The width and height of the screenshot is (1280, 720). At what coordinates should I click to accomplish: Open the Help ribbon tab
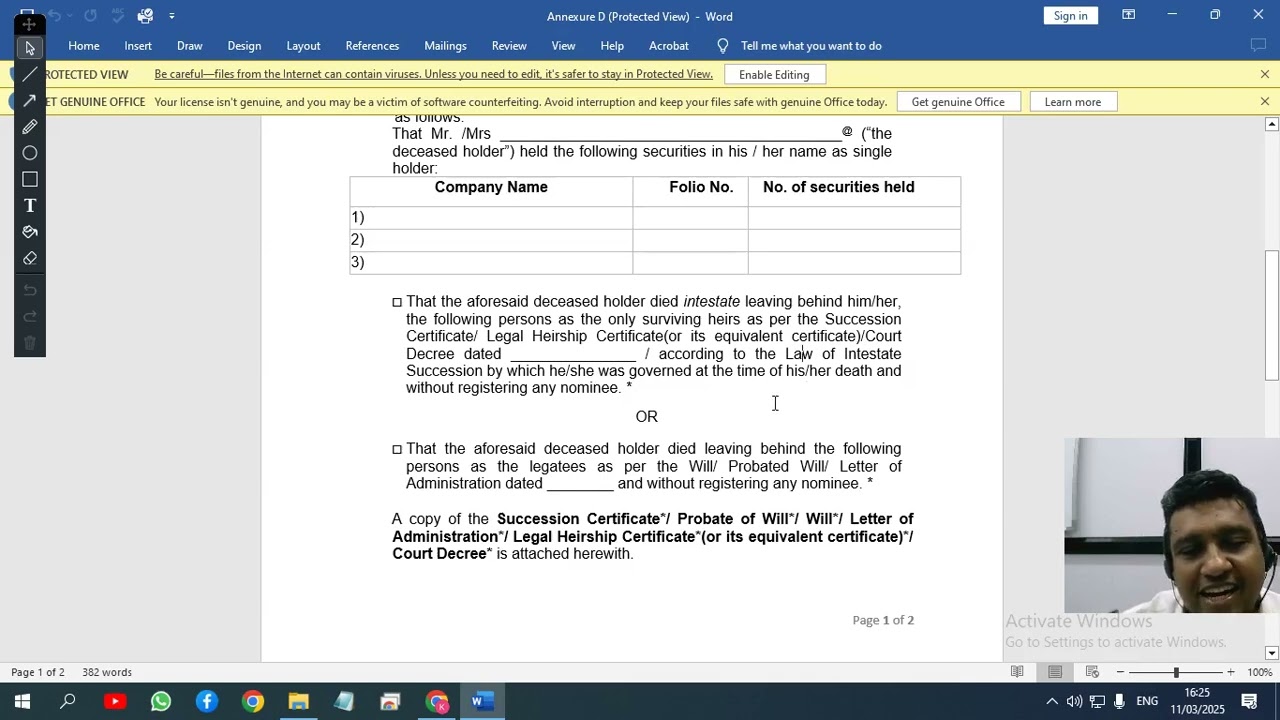coord(612,46)
